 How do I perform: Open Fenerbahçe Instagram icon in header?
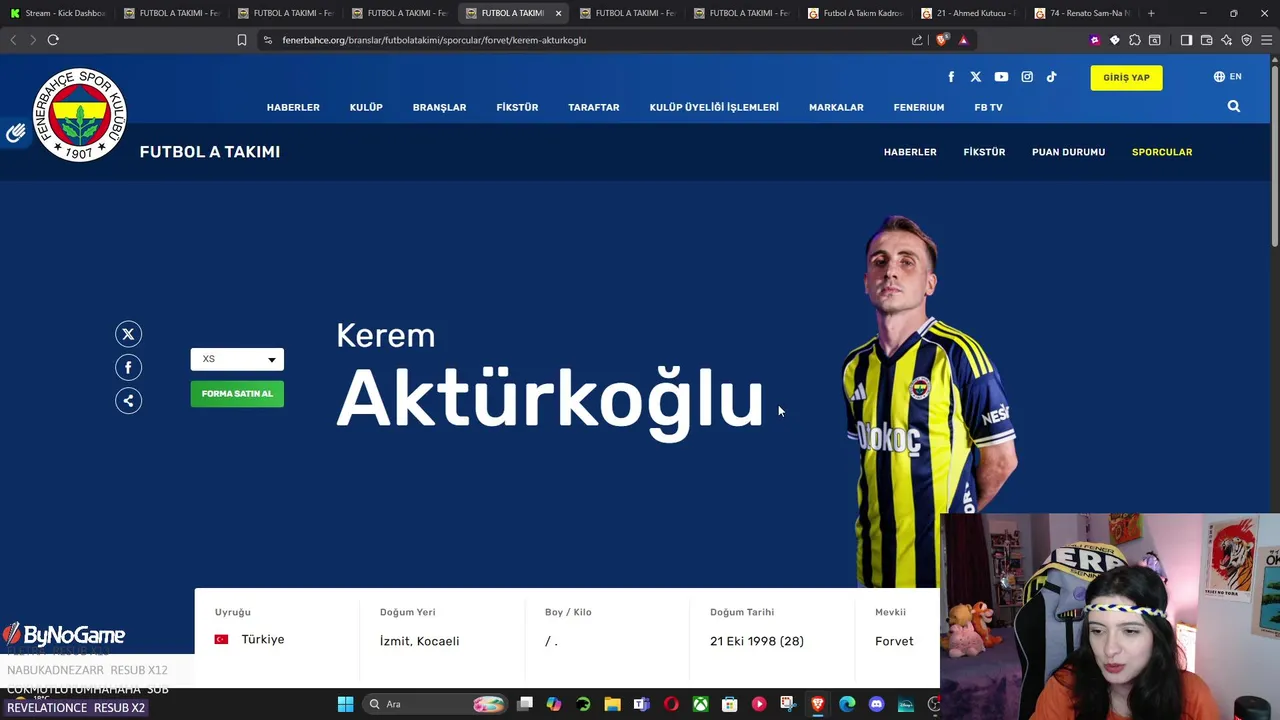pos(1027,77)
